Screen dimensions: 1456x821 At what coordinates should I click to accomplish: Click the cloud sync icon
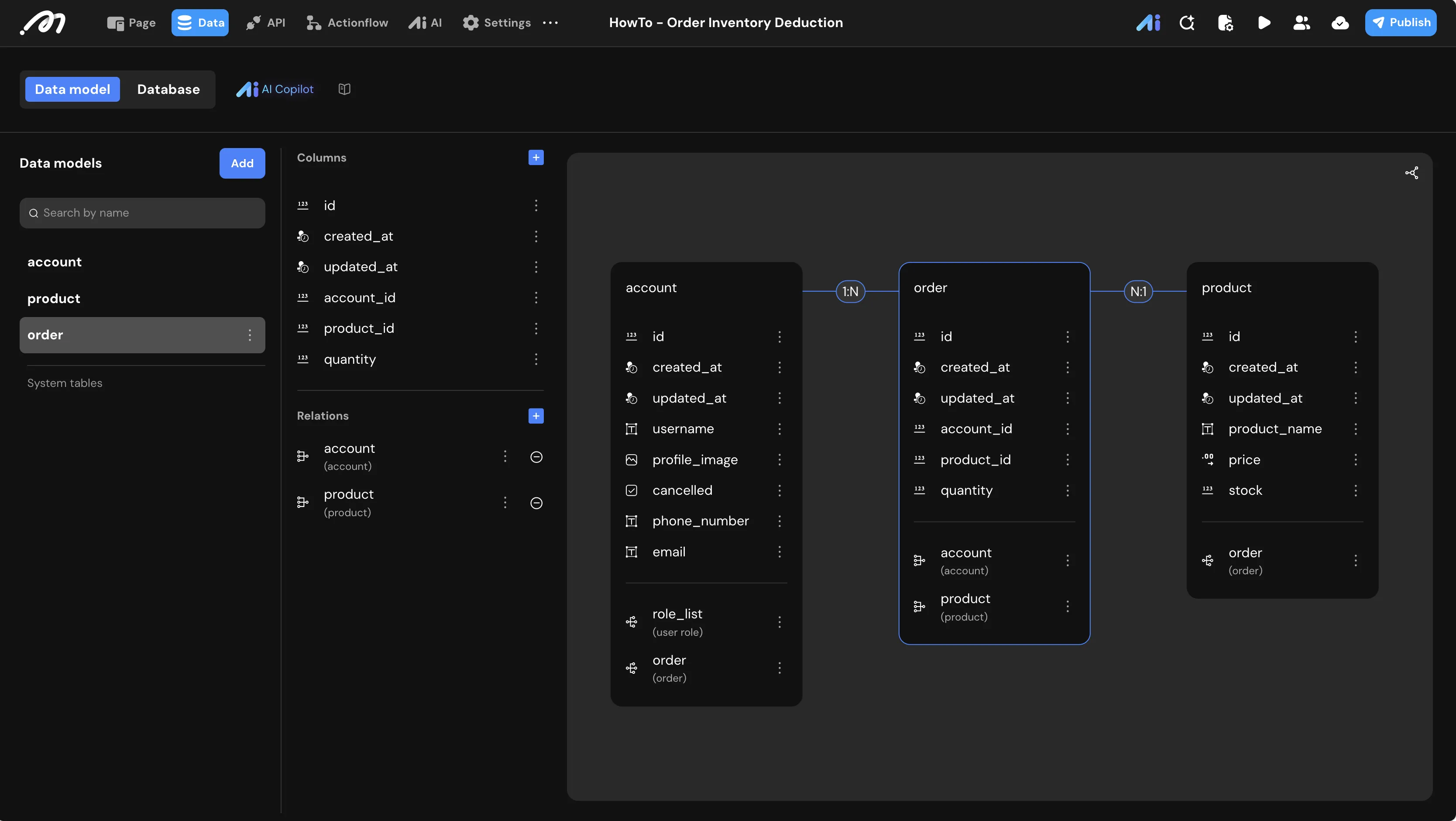pyautogui.click(x=1340, y=23)
